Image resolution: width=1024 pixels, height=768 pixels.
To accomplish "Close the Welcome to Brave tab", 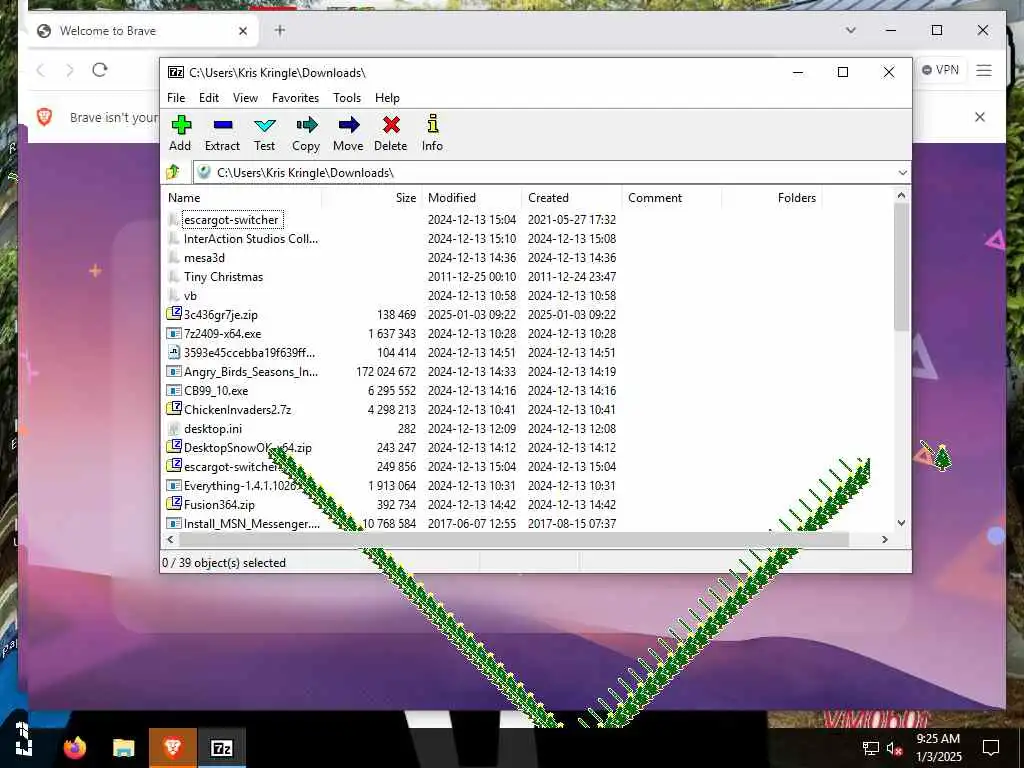I will point(243,31).
